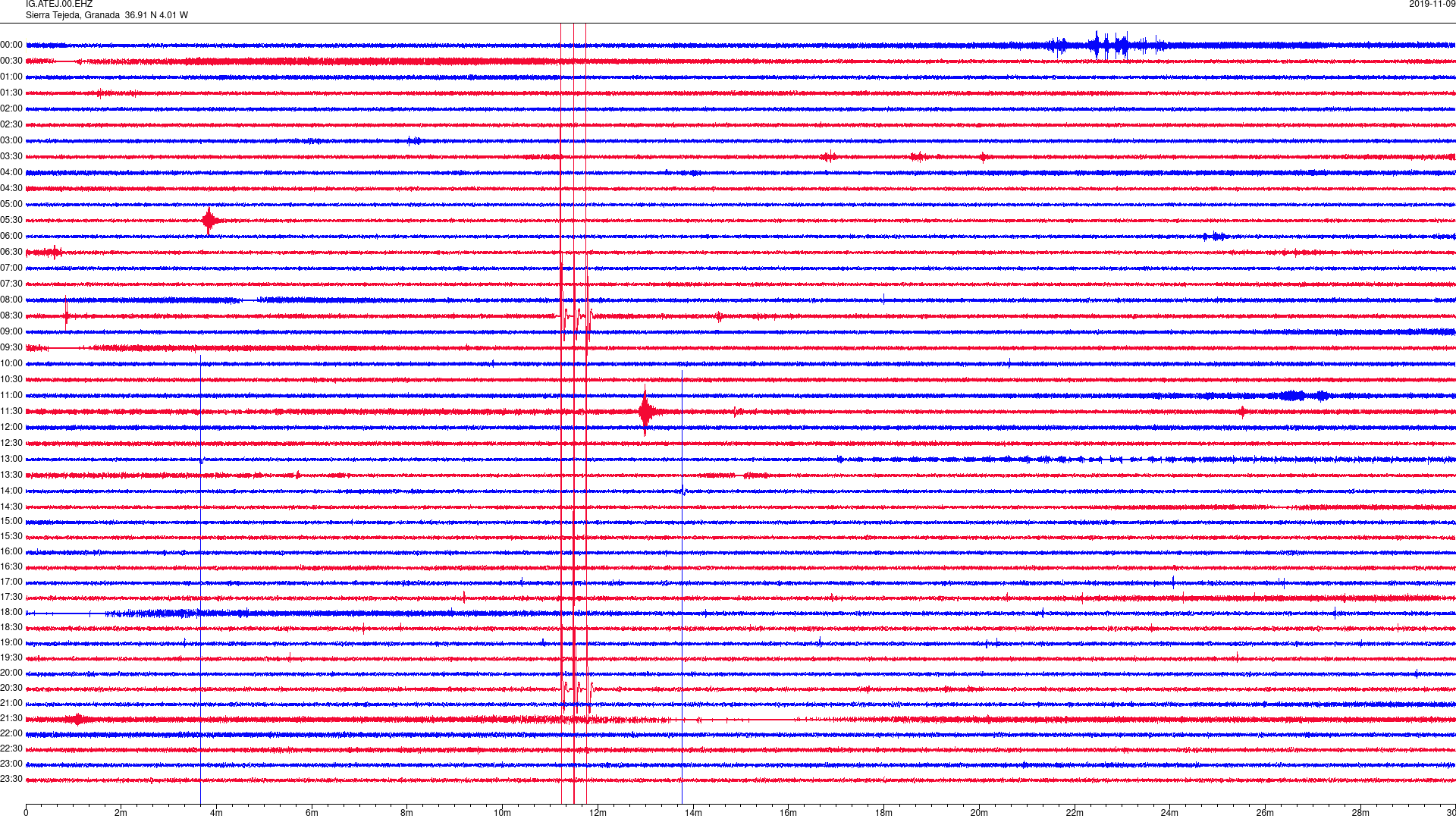The width and height of the screenshot is (1456, 819).
Task: Select the 06:00 trace time label
Action: point(11,236)
